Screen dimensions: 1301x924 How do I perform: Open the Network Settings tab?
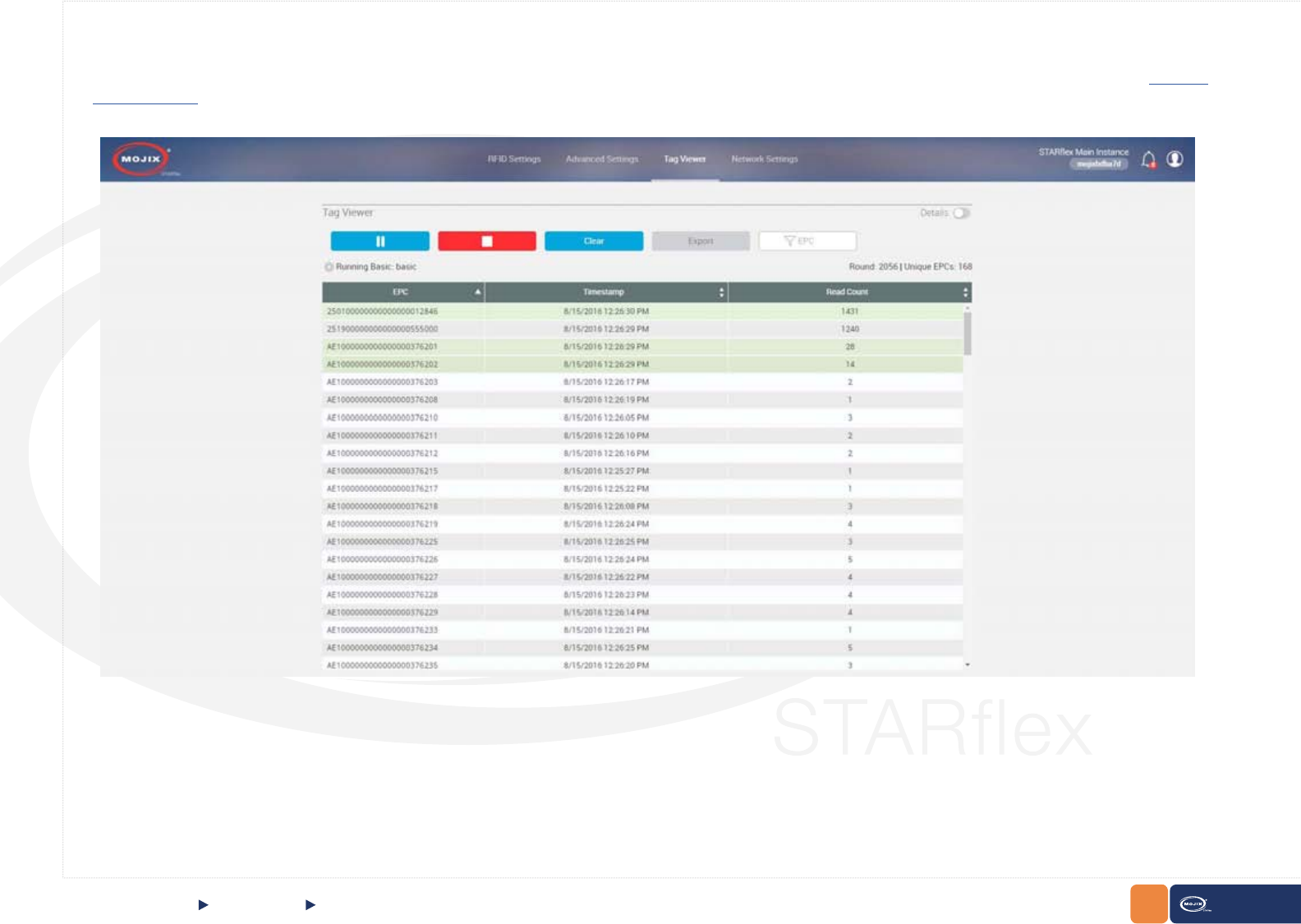click(x=765, y=159)
